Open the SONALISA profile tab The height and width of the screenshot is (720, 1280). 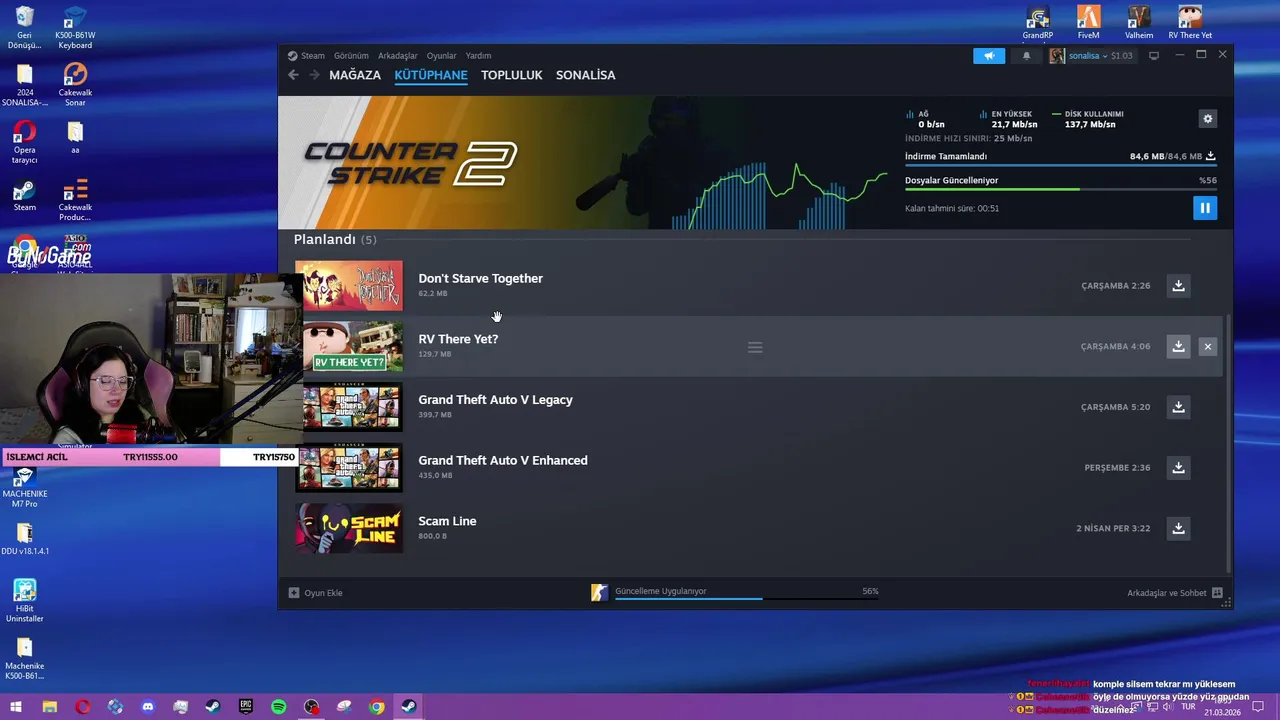[x=585, y=75]
